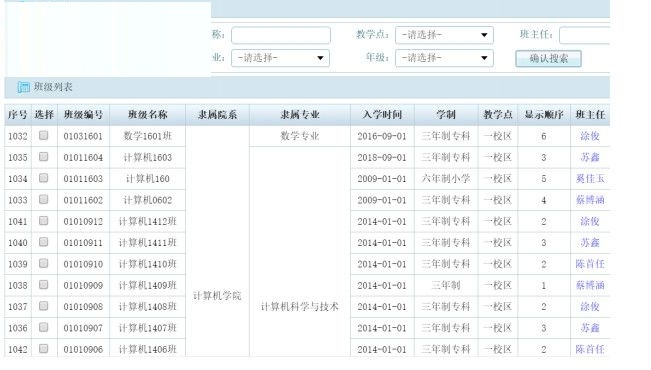This screenshot has width=651, height=370.
Task: Open the 年级 dropdown
Action: pos(444,58)
